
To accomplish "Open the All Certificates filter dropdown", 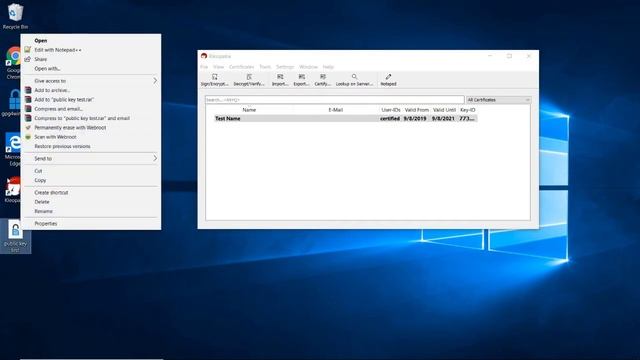I will click(498, 100).
